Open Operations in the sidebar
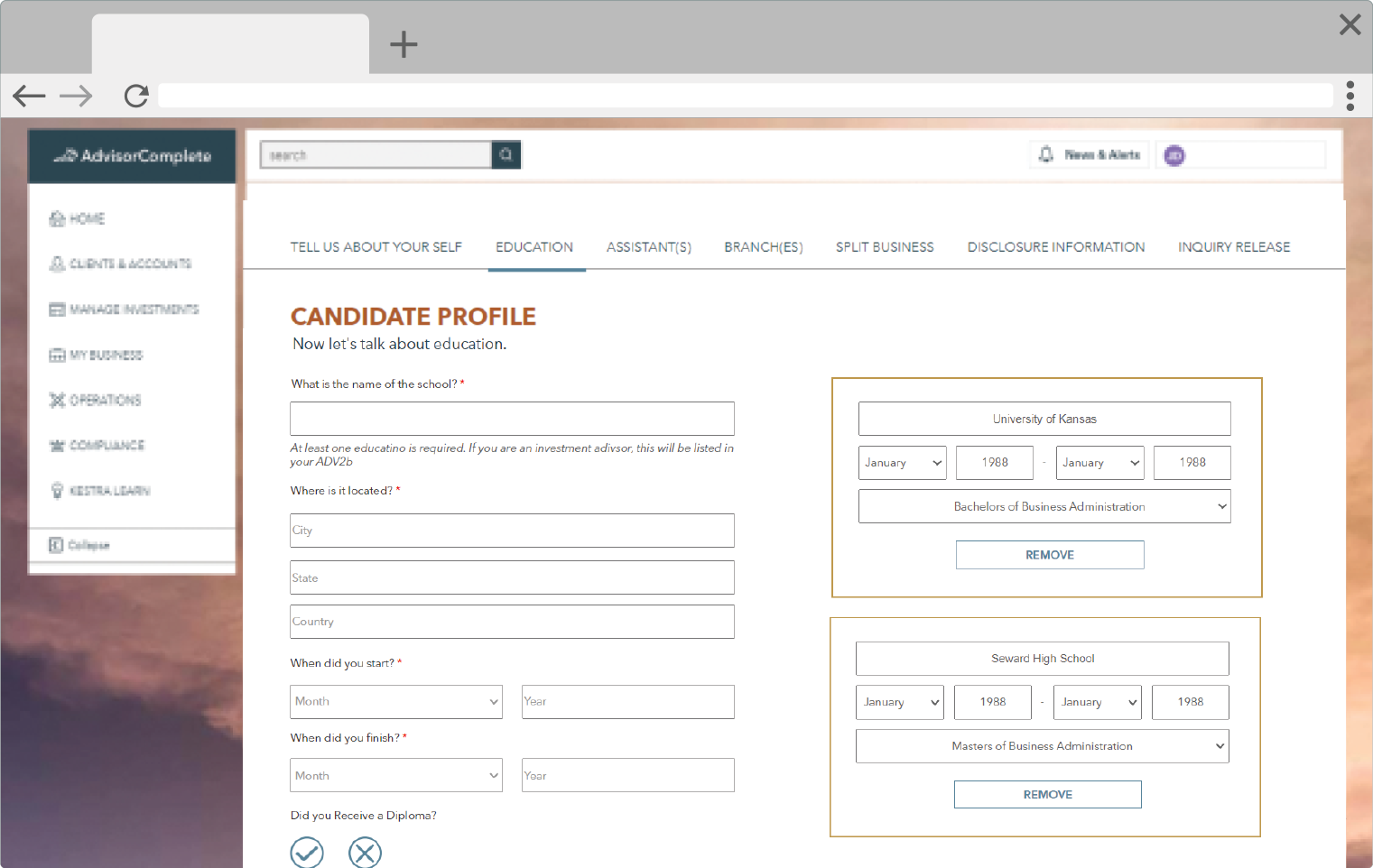The image size is (1373, 868). pos(96,400)
